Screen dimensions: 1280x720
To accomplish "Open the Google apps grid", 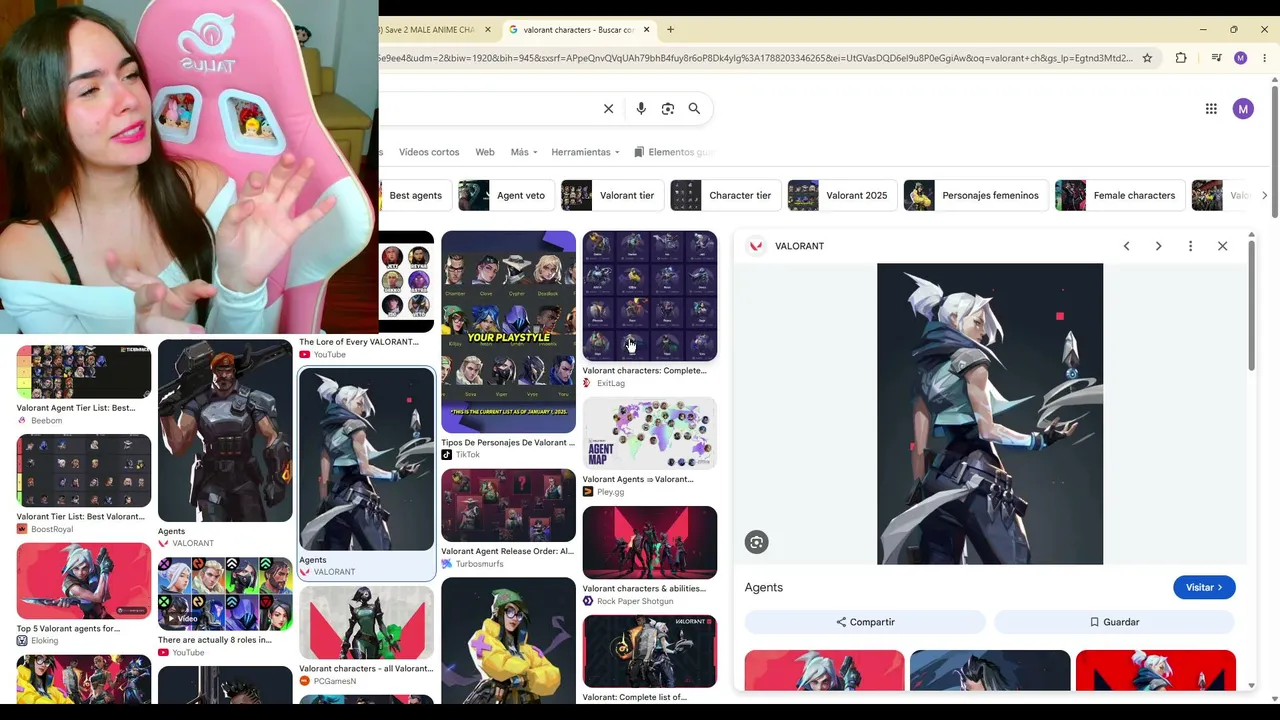I will [x=1211, y=109].
